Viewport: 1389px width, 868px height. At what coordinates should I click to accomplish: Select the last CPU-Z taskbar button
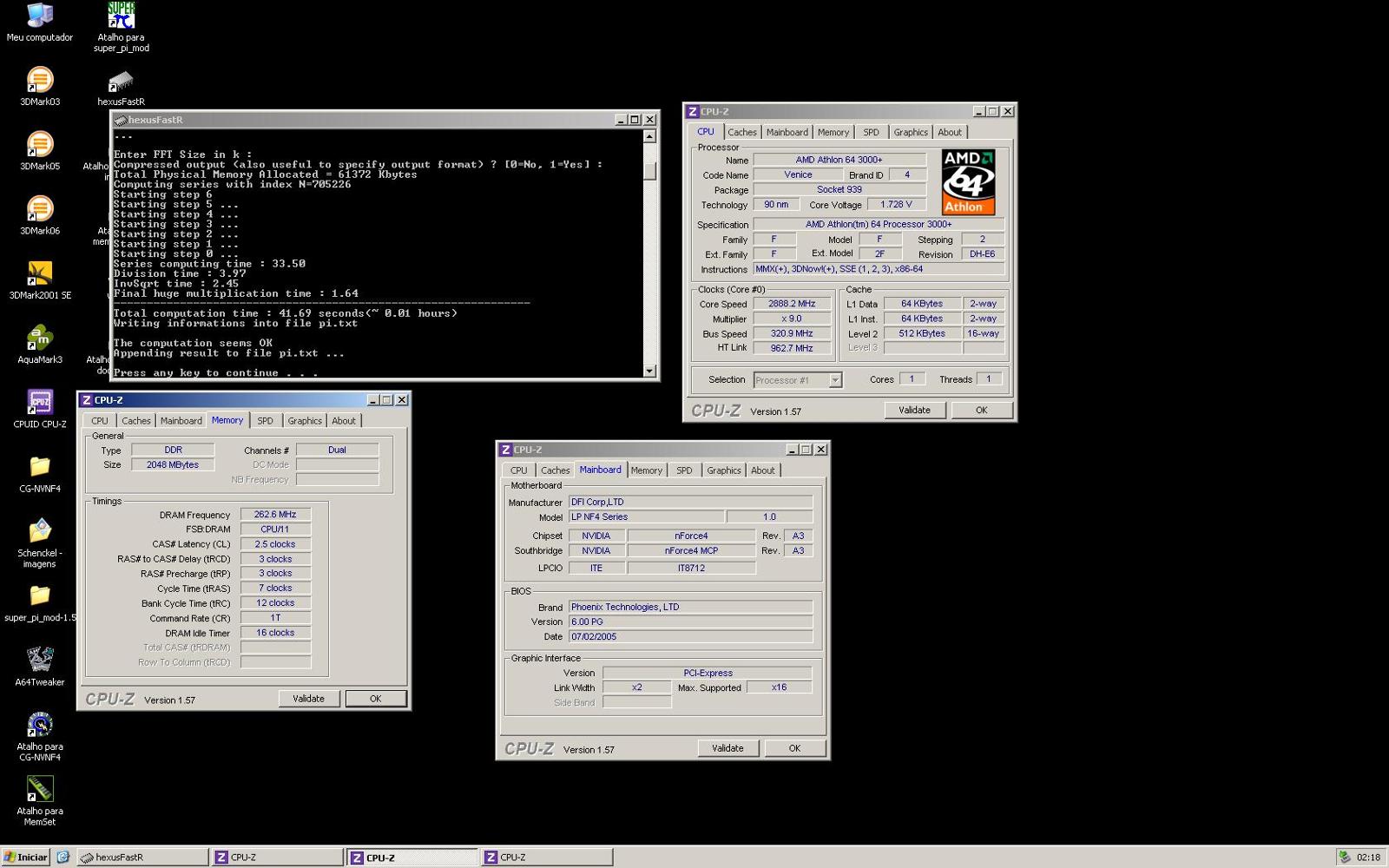tap(547, 857)
